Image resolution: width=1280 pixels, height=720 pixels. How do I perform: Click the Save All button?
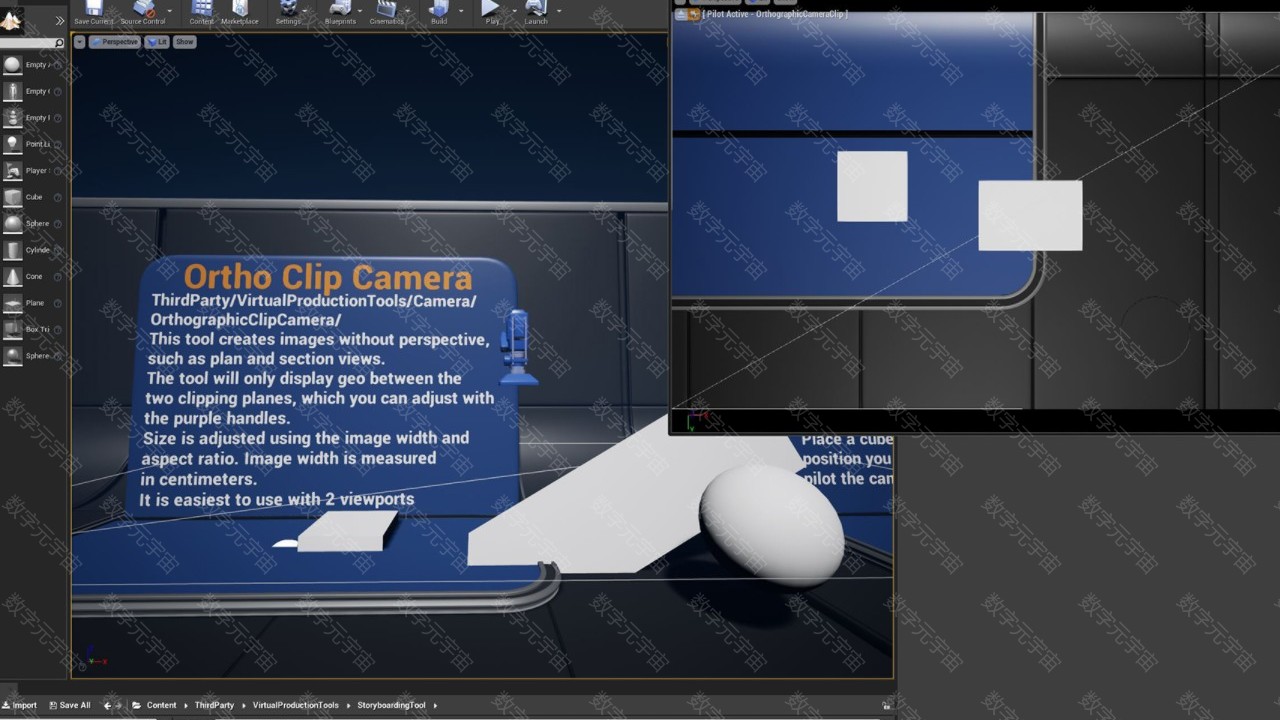[69, 705]
